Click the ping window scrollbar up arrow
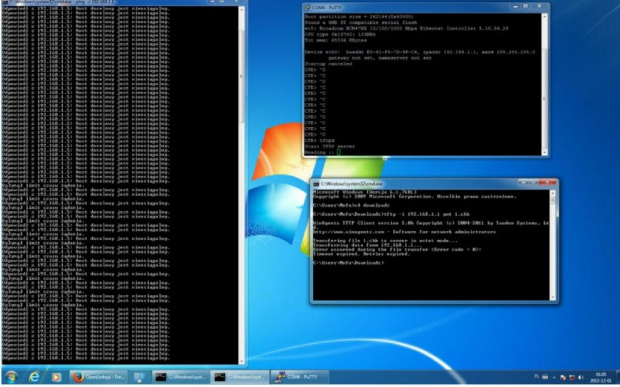 click(x=241, y=9)
